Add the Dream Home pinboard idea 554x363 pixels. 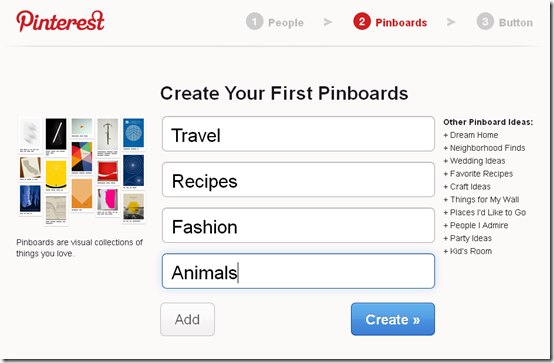(x=471, y=135)
